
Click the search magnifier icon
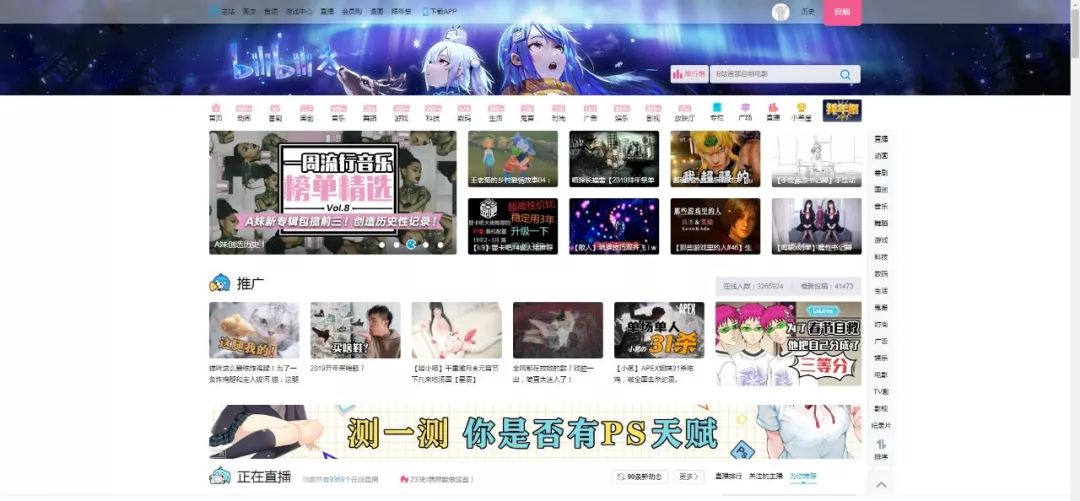pos(845,74)
